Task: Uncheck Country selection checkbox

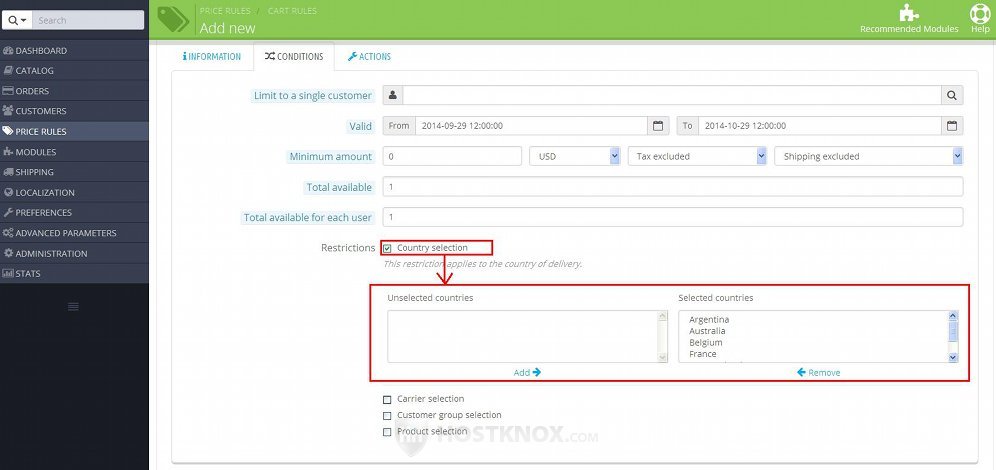Action: 387,248
